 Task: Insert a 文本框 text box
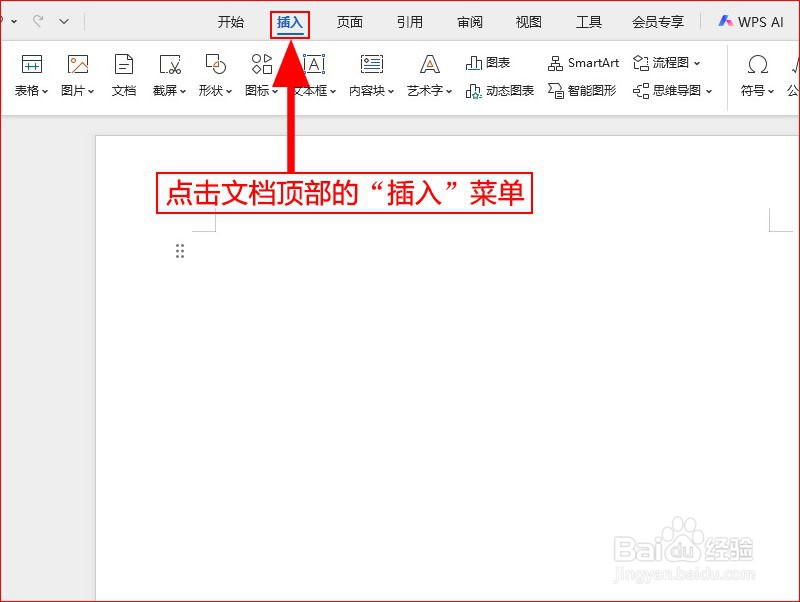pyautogui.click(x=313, y=75)
